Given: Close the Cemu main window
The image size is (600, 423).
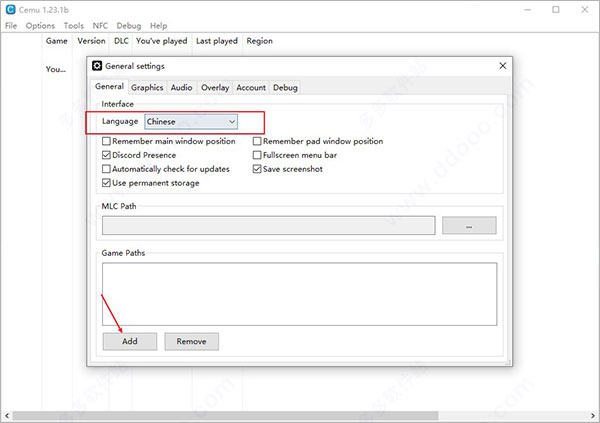Looking at the screenshot, I should [585, 10].
